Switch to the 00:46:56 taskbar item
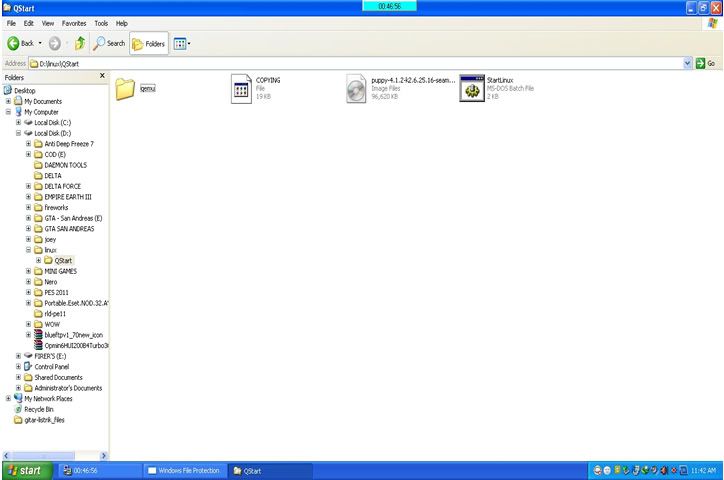Viewport: 724px width, 480px height. (x=99, y=470)
